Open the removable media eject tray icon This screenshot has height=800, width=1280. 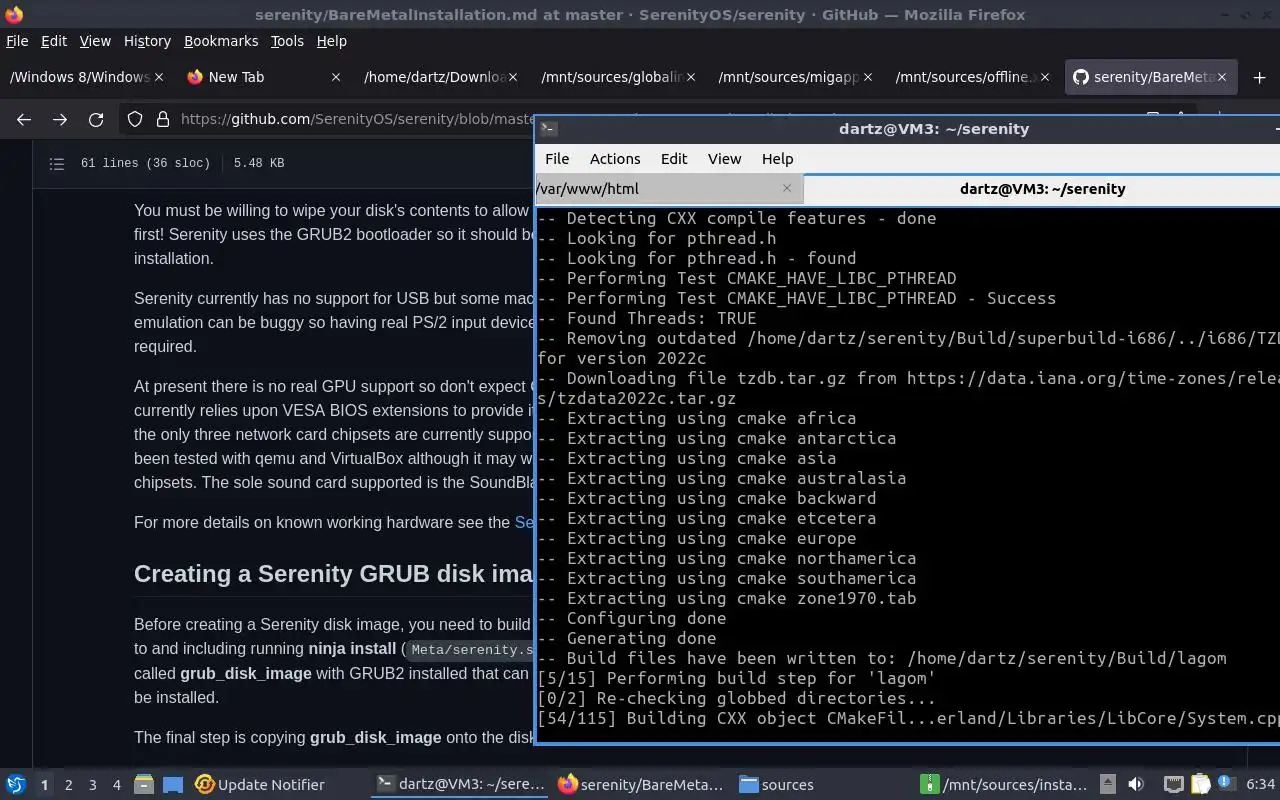1108,785
